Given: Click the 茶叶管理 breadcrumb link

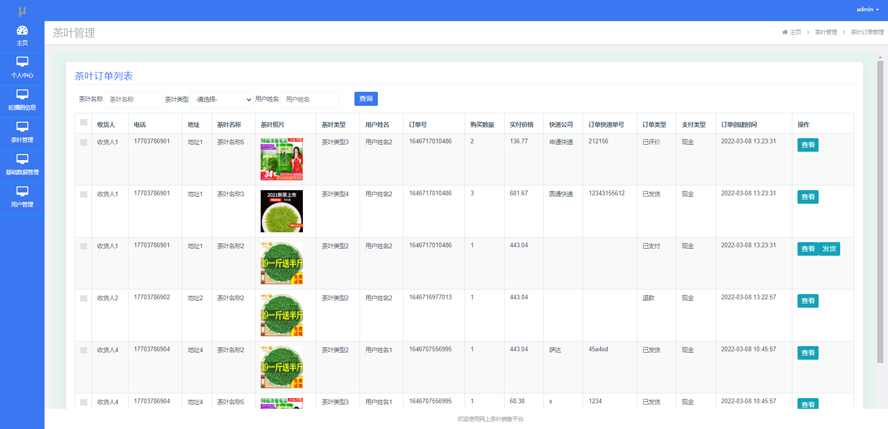Looking at the screenshot, I should click(826, 32).
